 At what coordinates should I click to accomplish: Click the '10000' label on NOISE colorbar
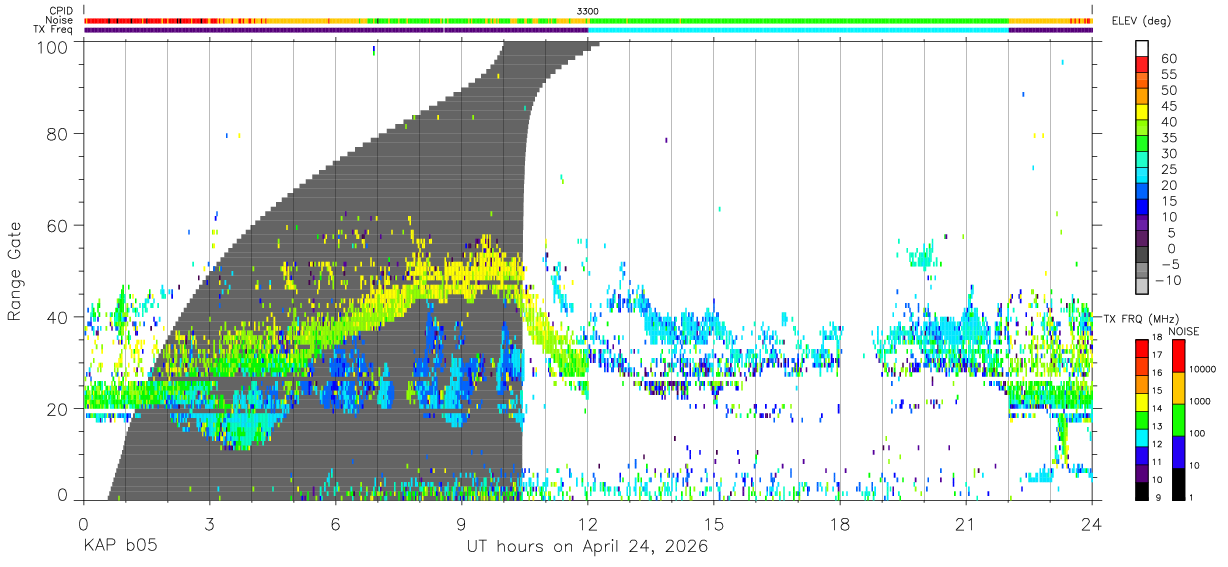coord(1202,369)
